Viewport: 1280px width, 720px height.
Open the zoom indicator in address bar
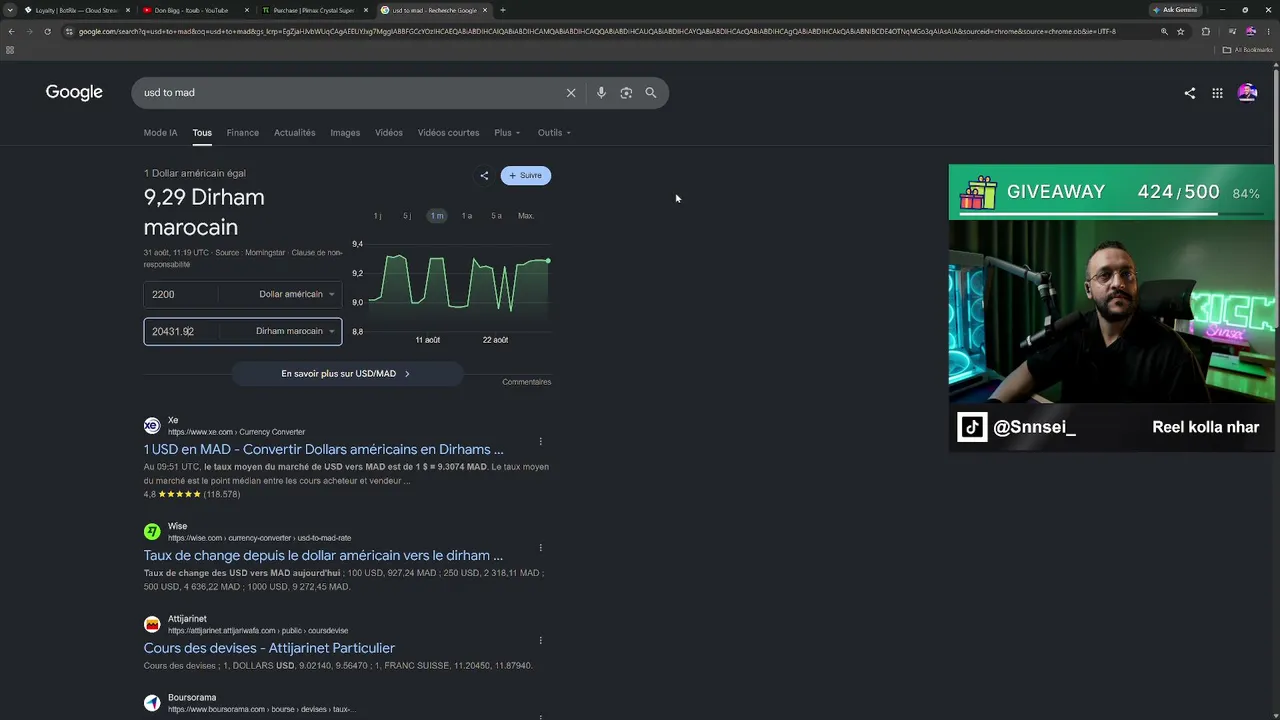(x=1164, y=31)
